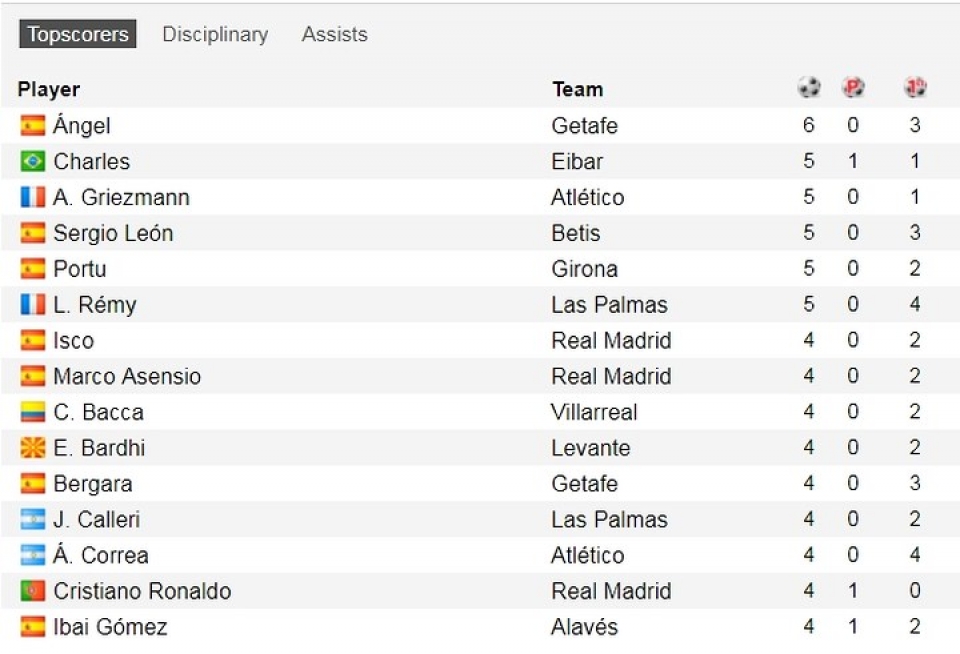Click the goals soccer ball column icon
The image size is (960, 654).
click(x=809, y=88)
